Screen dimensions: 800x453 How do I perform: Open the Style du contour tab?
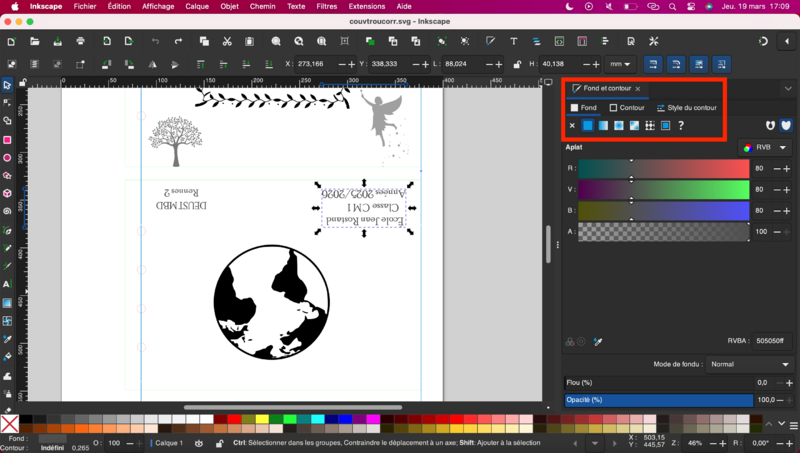point(686,107)
